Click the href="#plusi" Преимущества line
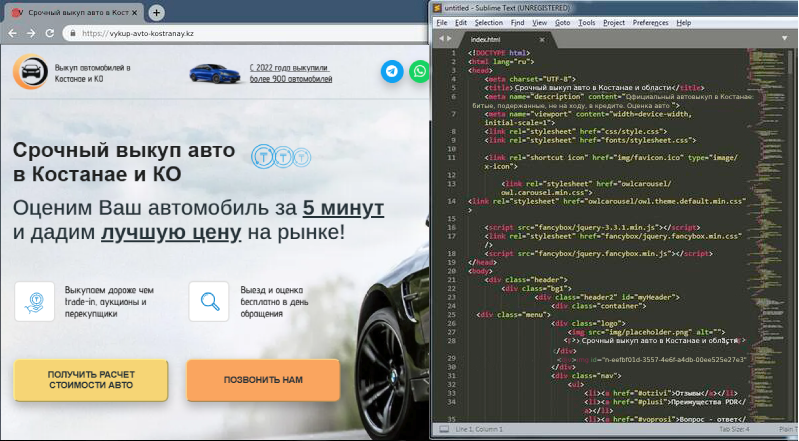The height and width of the screenshot is (441, 799). pos(666,406)
